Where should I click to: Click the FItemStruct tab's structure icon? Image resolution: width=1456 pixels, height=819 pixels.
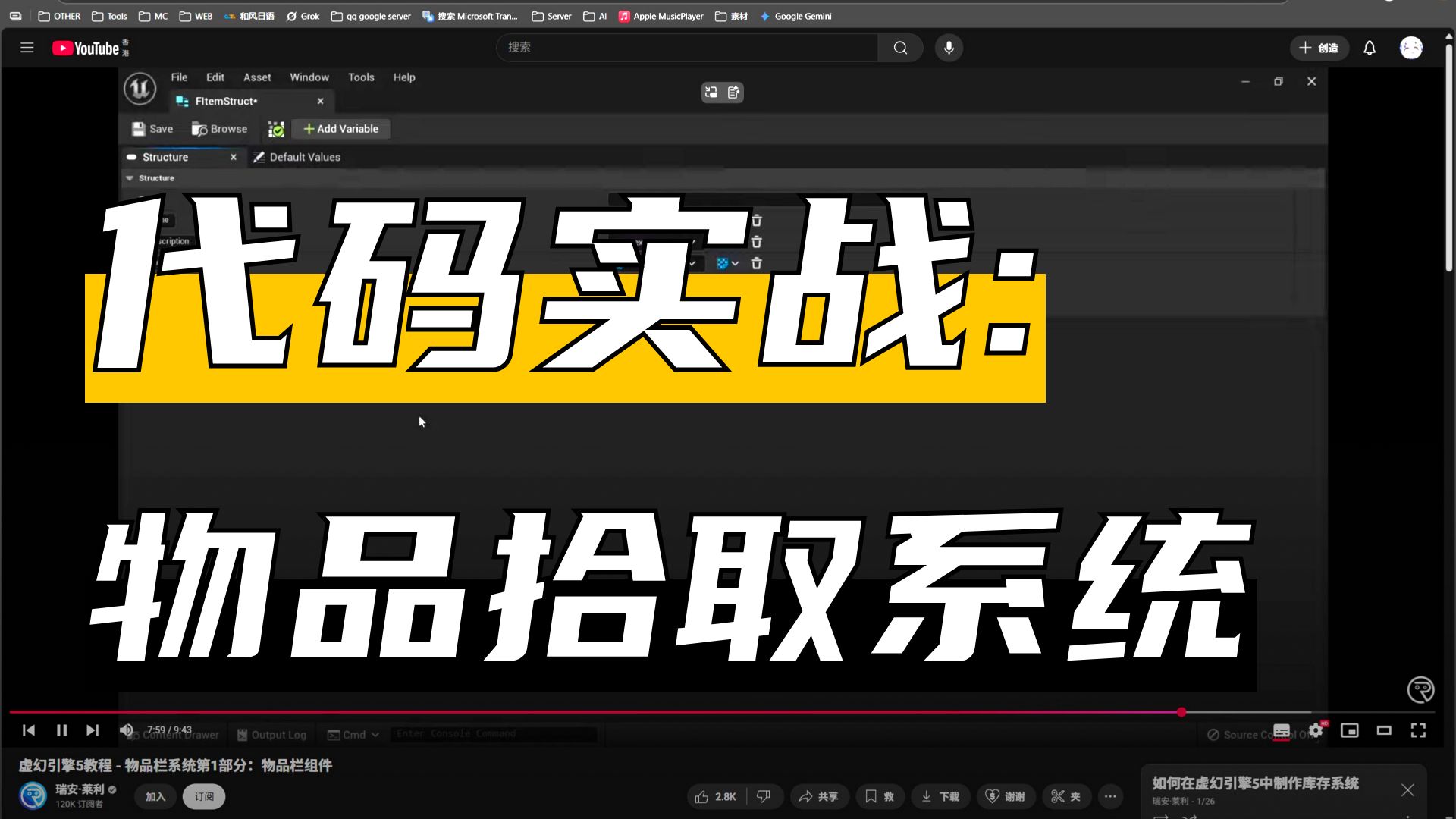click(182, 101)
